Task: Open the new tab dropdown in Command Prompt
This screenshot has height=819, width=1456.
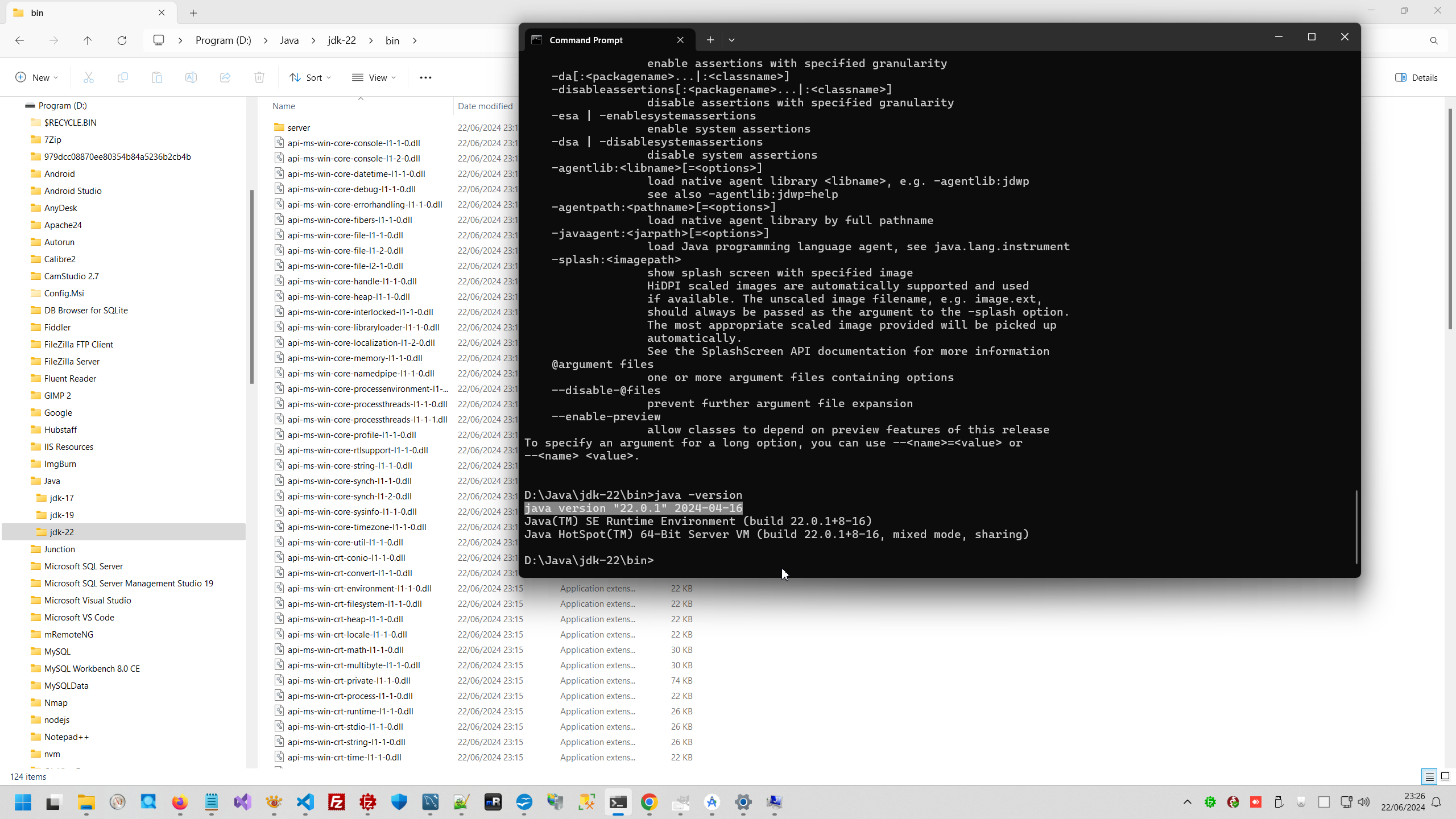Action: [x=731, y=40]
